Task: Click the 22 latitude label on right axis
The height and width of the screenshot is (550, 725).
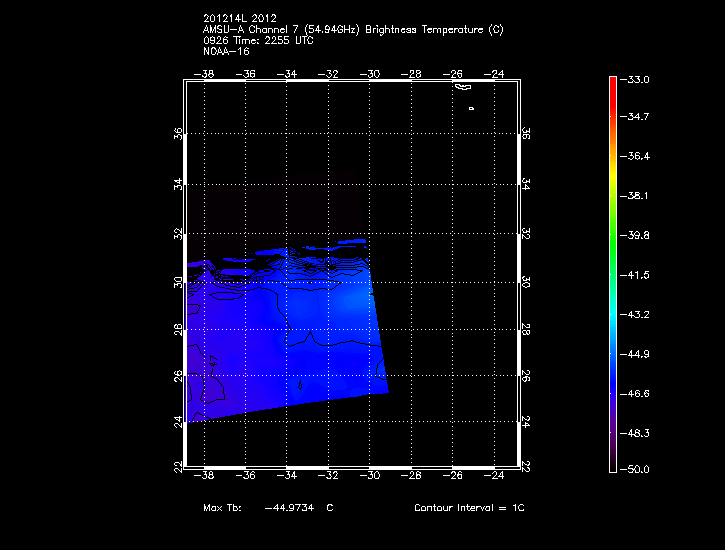Action: click(527, 467)
